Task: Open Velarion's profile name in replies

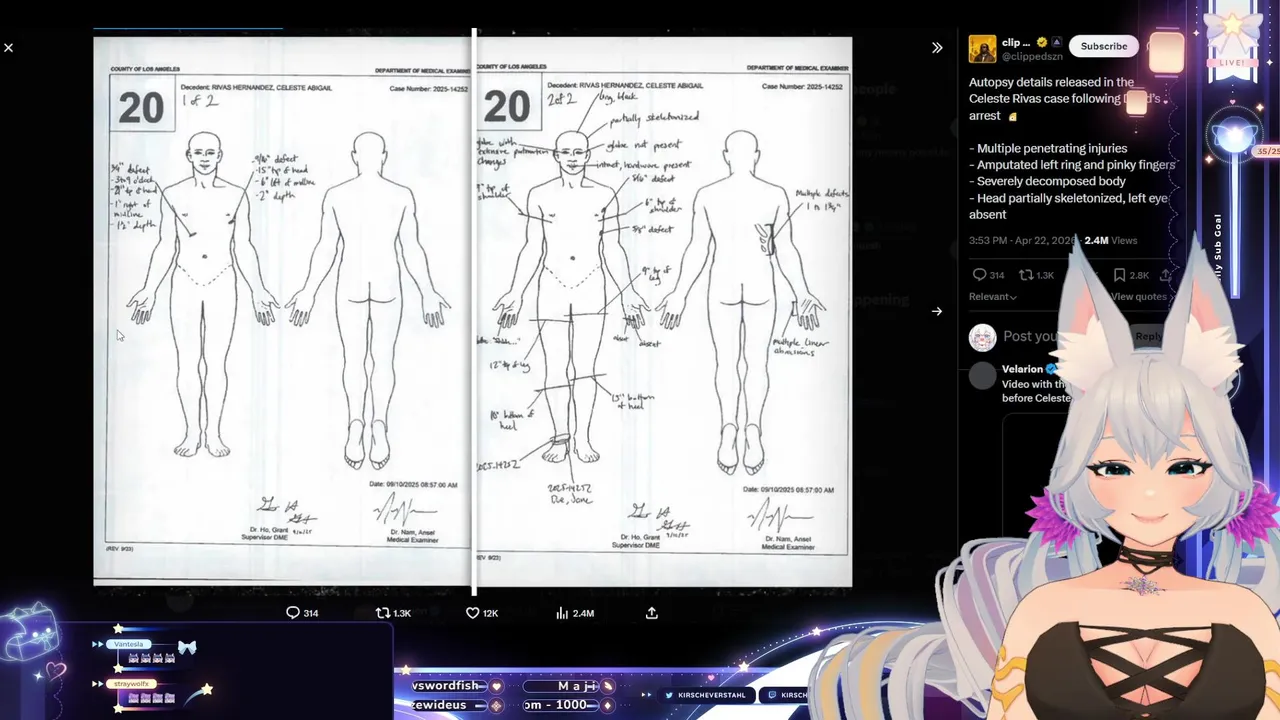Action: point(1022,369)
